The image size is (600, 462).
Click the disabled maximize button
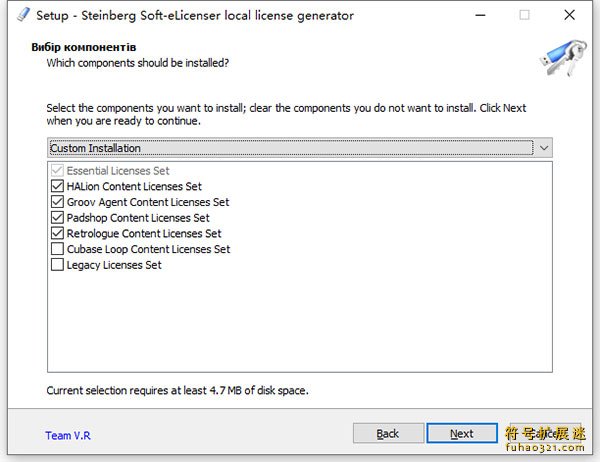coord(524,15)
